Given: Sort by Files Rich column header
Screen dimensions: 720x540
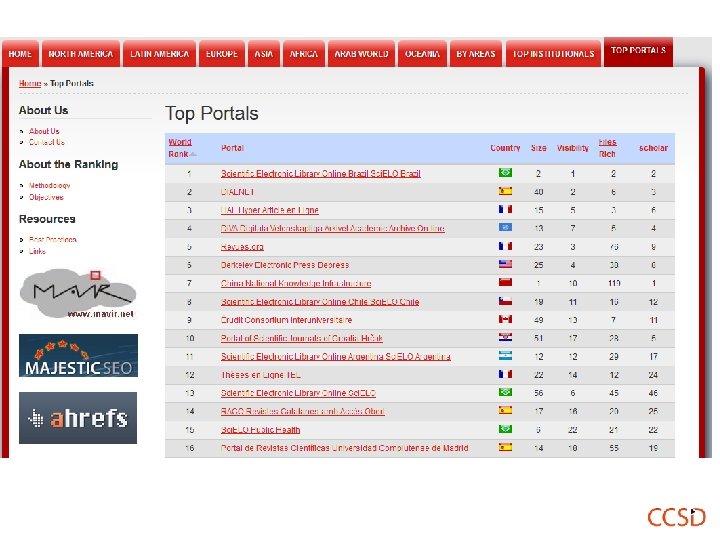Looking at the screenshot, I should (607, 148).
